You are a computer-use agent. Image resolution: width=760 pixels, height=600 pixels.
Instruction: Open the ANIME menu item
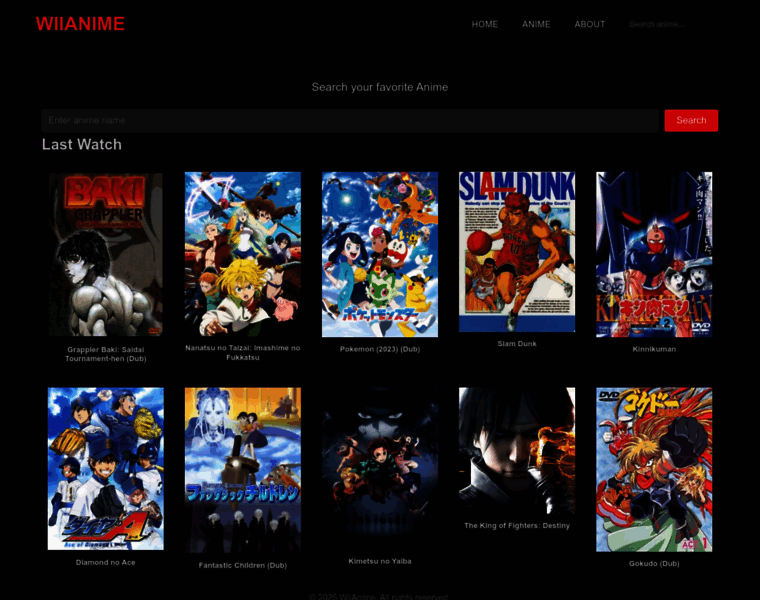(536, 24)
